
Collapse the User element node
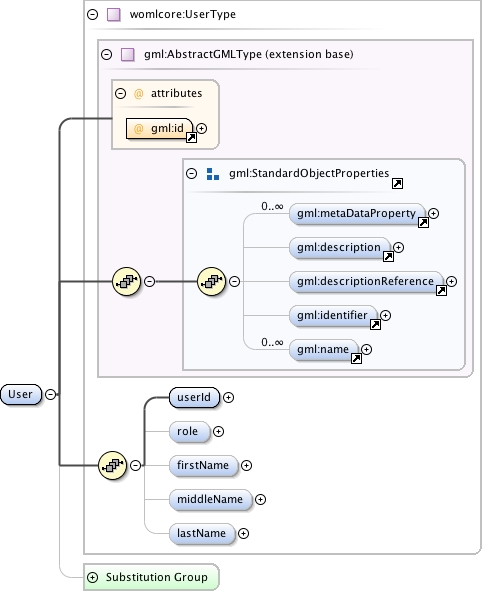pos(50,394)
